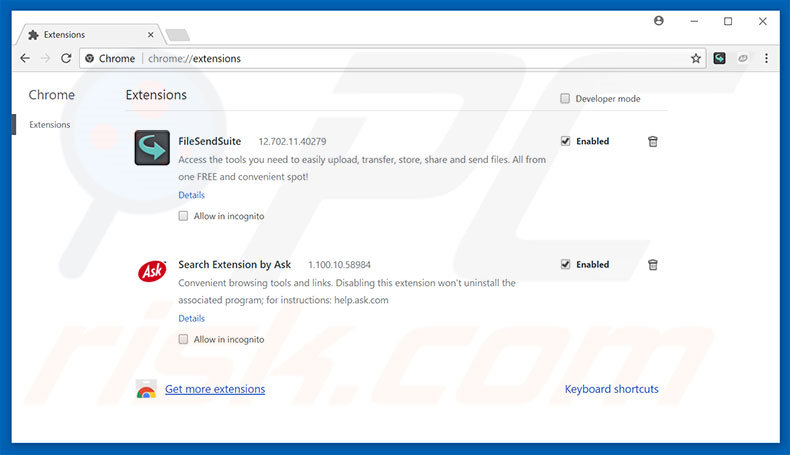Remove FileSendSuite using its trash icon
This screenshot has height=455, width=790.
(652, 142)
